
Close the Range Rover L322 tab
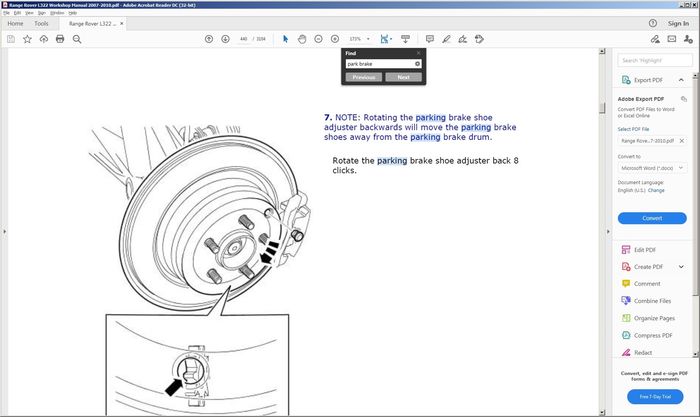pyautogui.click(x=121, y=24)
